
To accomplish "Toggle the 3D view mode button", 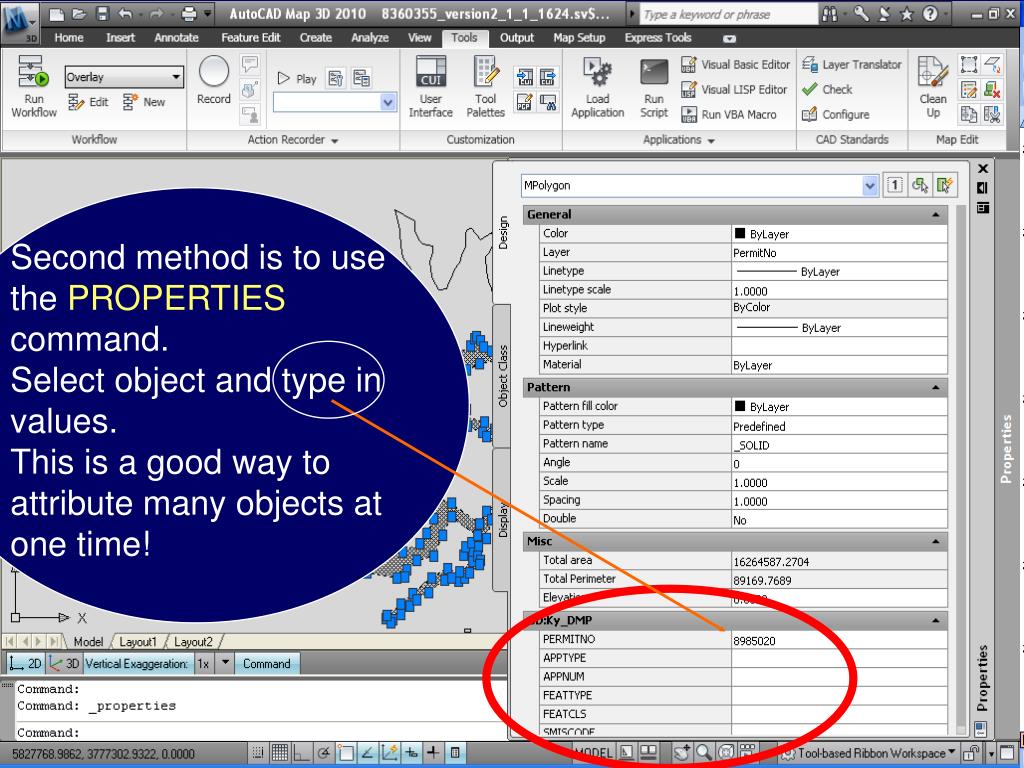I will (x=64, y=664).
